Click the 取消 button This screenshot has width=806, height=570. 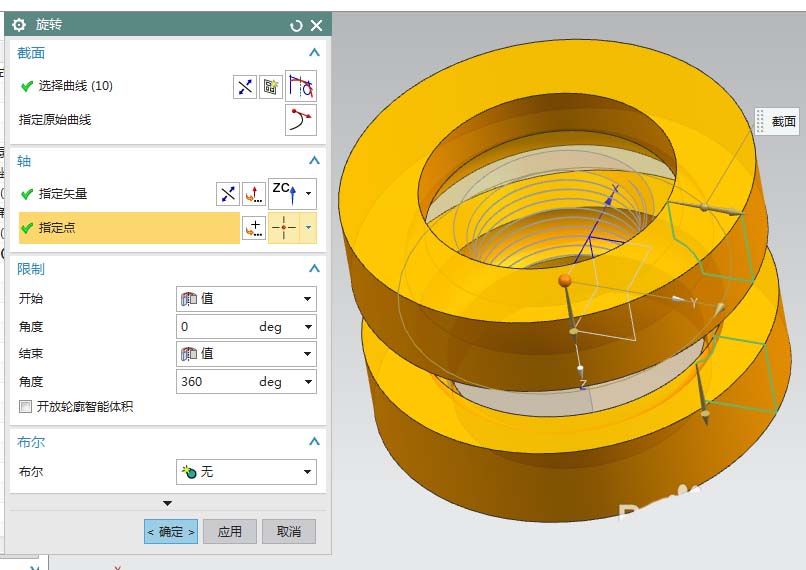[289, 531]
